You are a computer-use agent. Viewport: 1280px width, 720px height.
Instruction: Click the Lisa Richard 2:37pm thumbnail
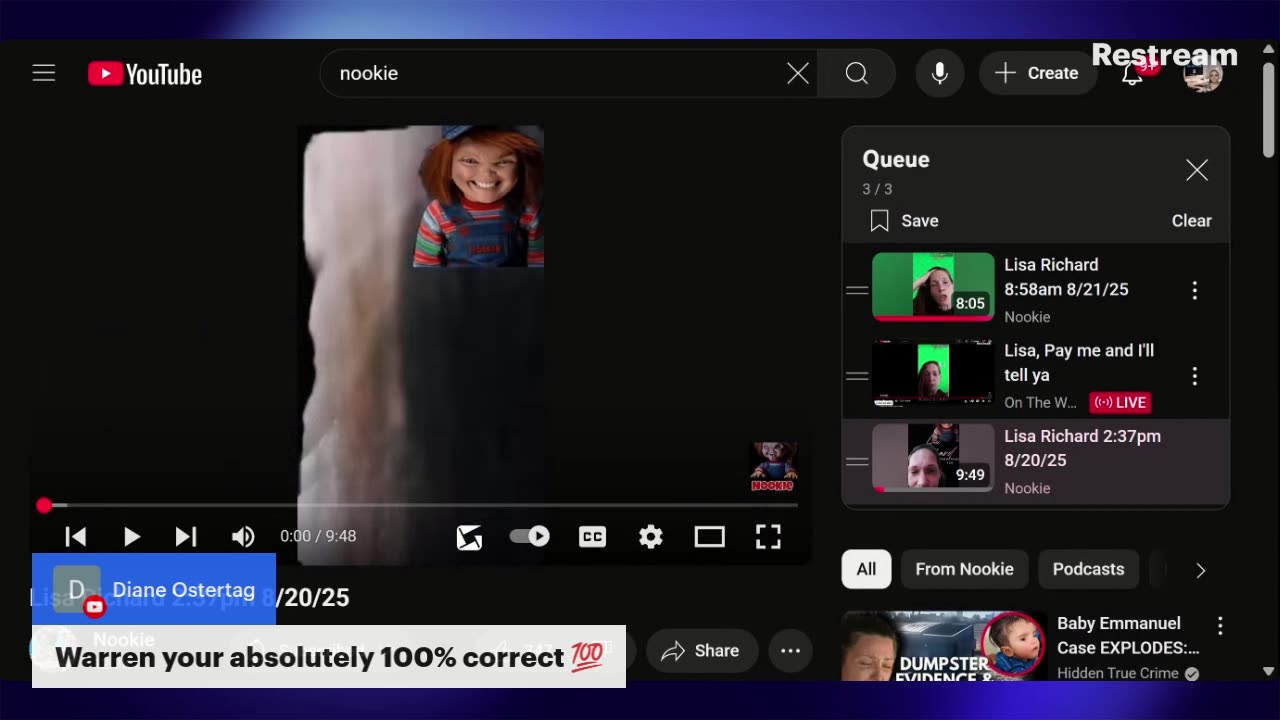[933, 458]
